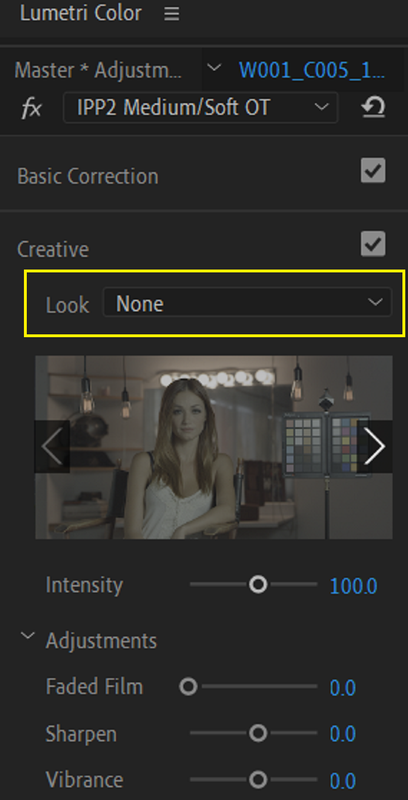Open the Lumetri Color panel menu icon
Screen dimensions: 408x800
171,14
